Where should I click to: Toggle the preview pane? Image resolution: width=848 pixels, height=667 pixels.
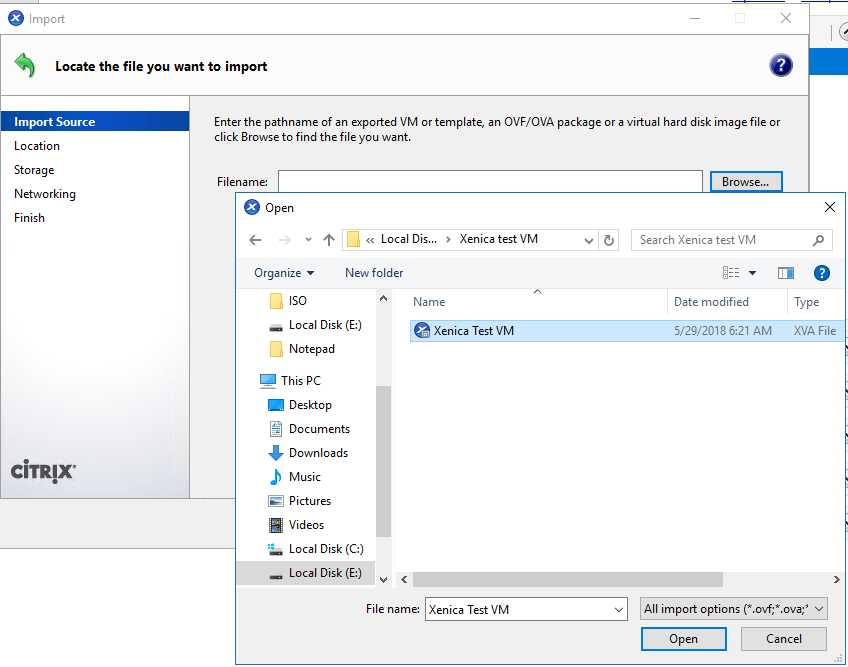pos(786,273)
